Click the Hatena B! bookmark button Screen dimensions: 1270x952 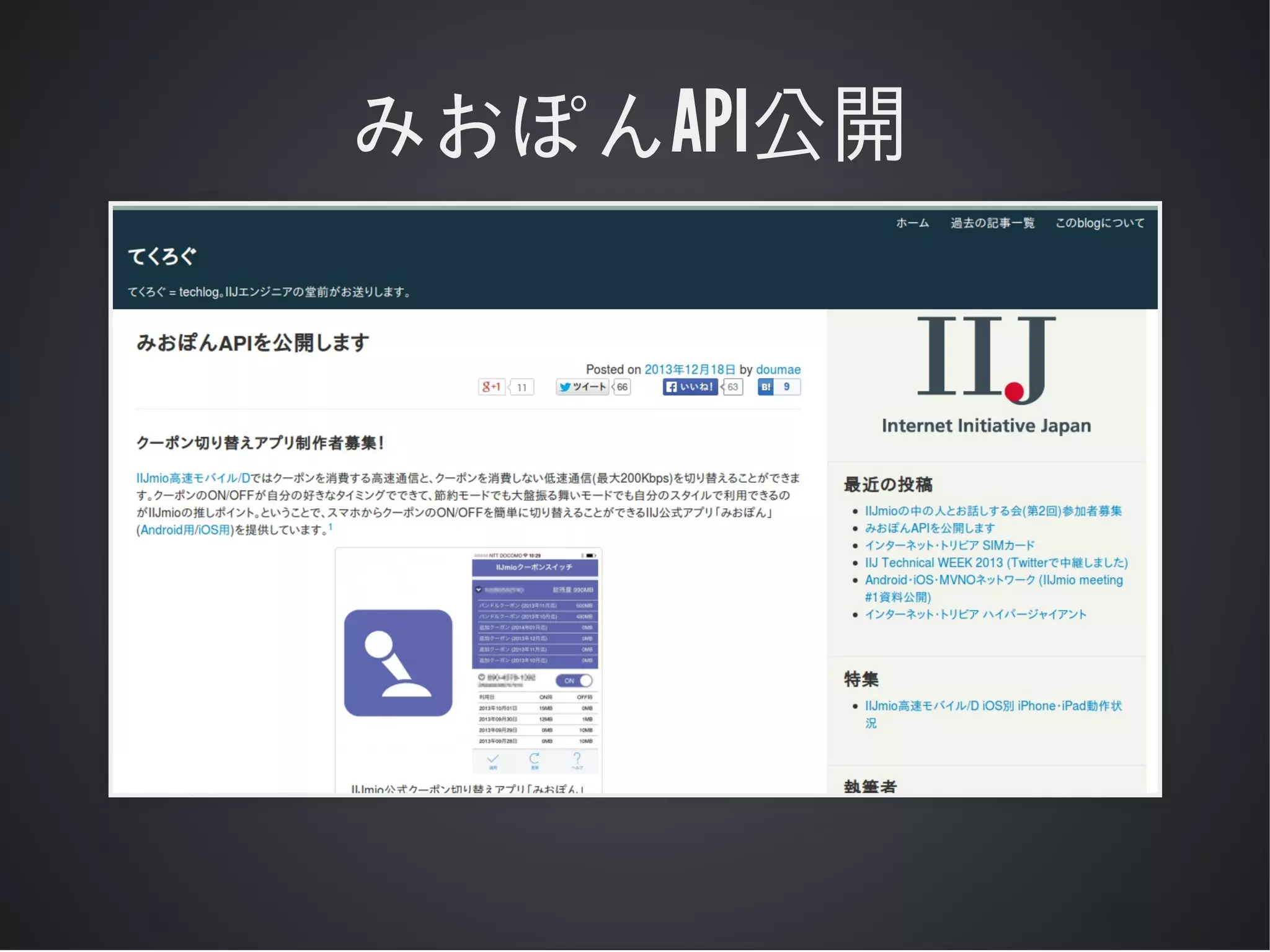(x=766, y=387)
